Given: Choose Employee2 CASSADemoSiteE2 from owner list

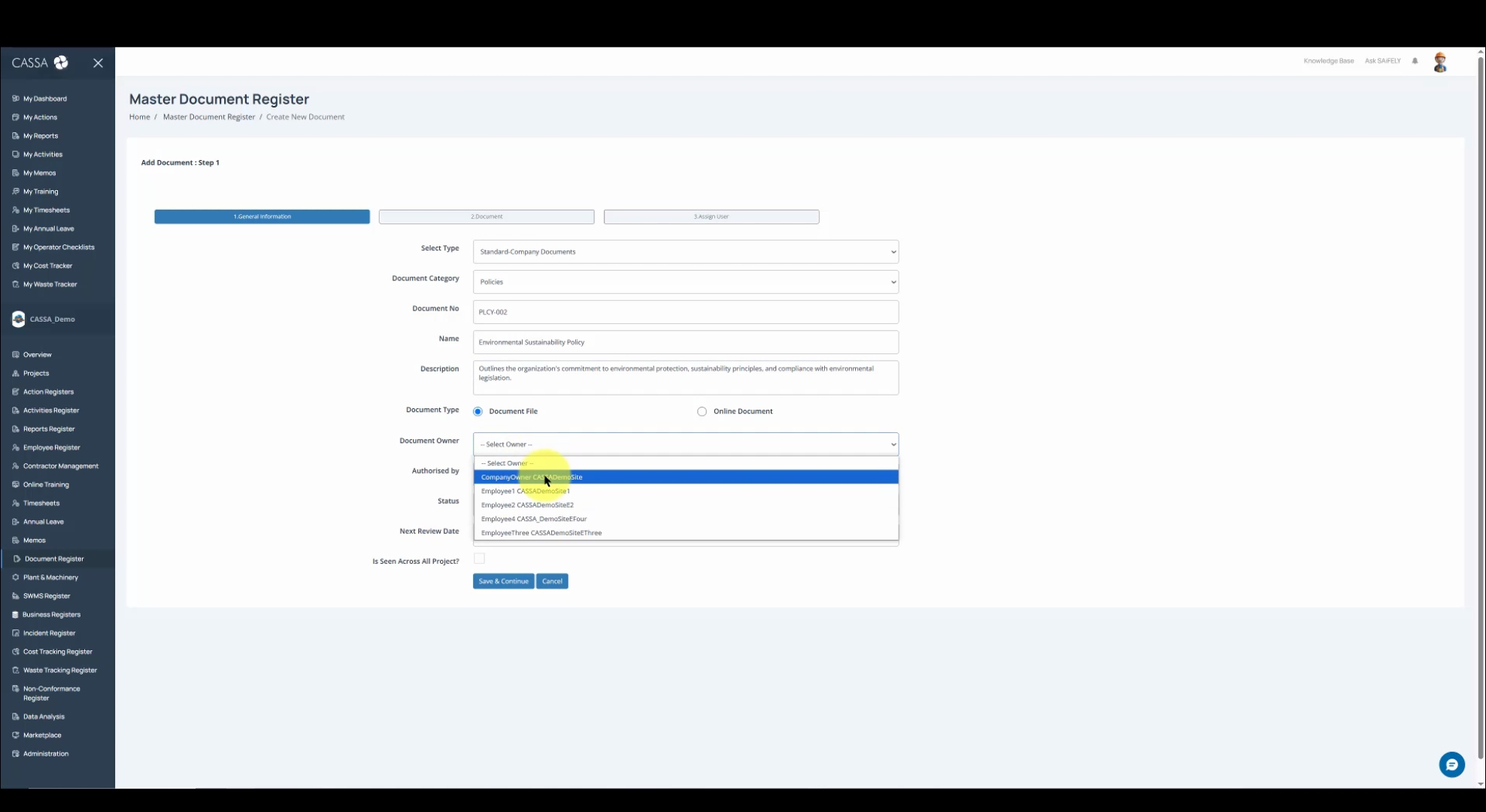Looking at the screenshot, I should (527, 505).
